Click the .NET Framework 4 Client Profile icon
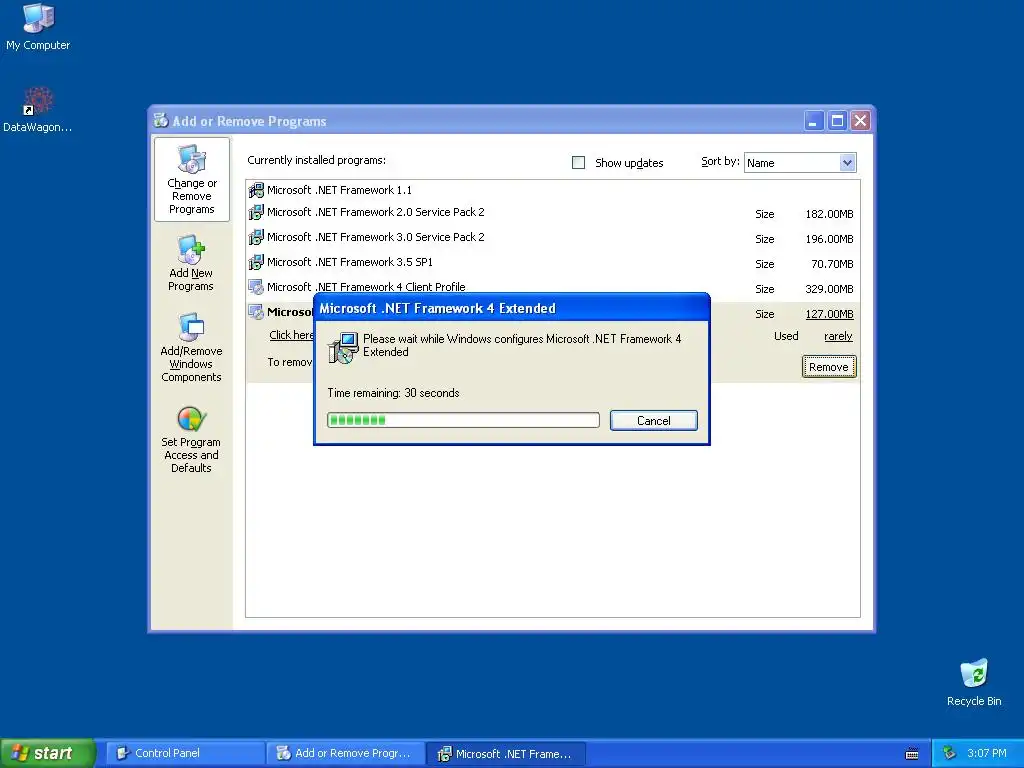1024x768 pixels. point(256,287)
